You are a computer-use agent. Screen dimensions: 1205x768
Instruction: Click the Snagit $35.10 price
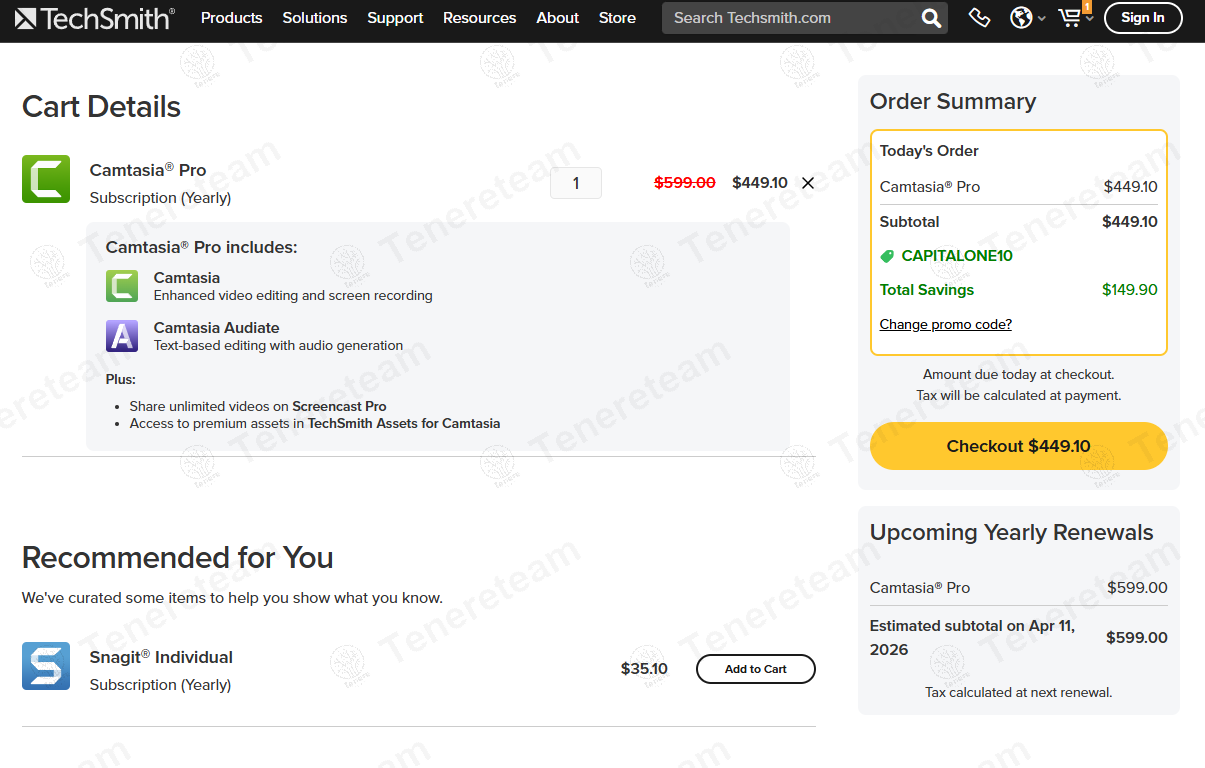point(644,669)
